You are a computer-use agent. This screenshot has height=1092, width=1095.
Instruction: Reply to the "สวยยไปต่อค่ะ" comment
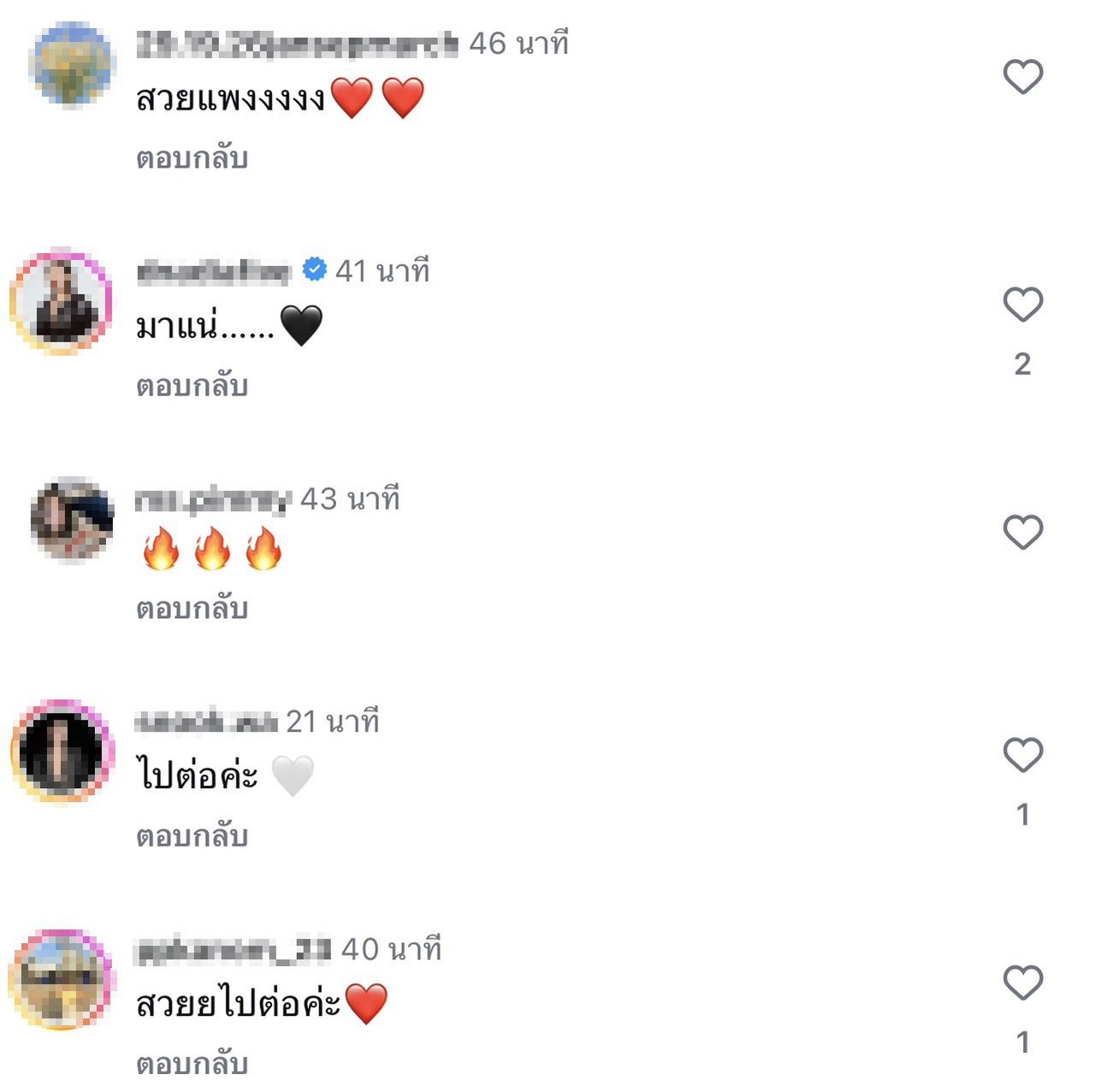[x=192, y=1064]
